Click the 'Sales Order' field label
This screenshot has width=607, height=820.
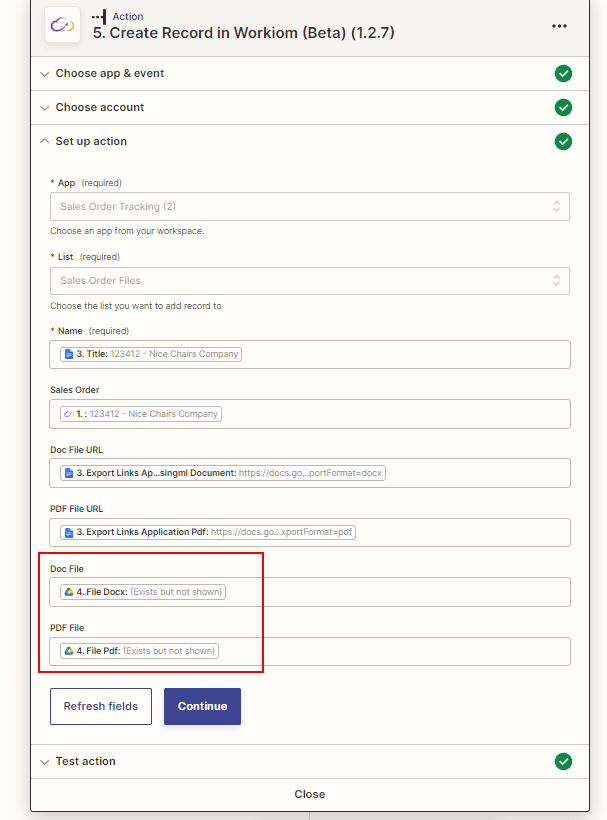pos(75,390)
